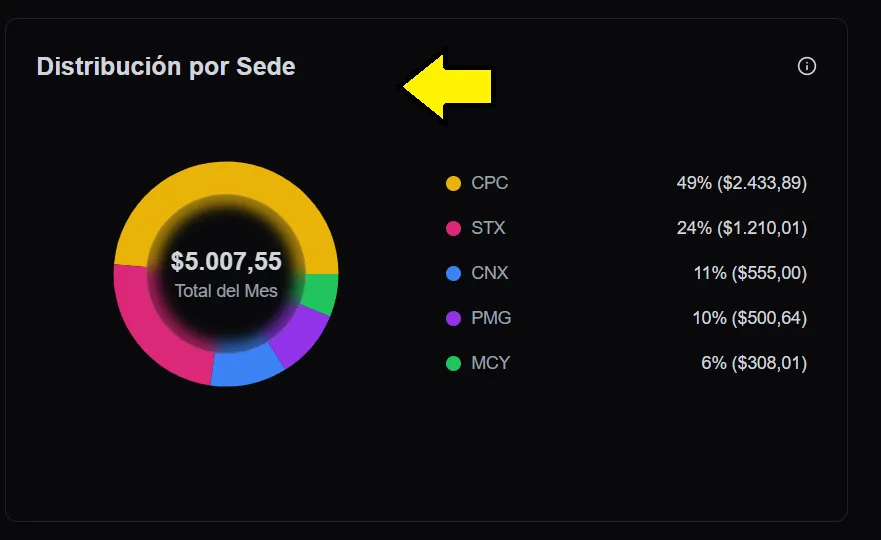Select the MCY legend label
The image size is (881, 540).
coord(491,363)
